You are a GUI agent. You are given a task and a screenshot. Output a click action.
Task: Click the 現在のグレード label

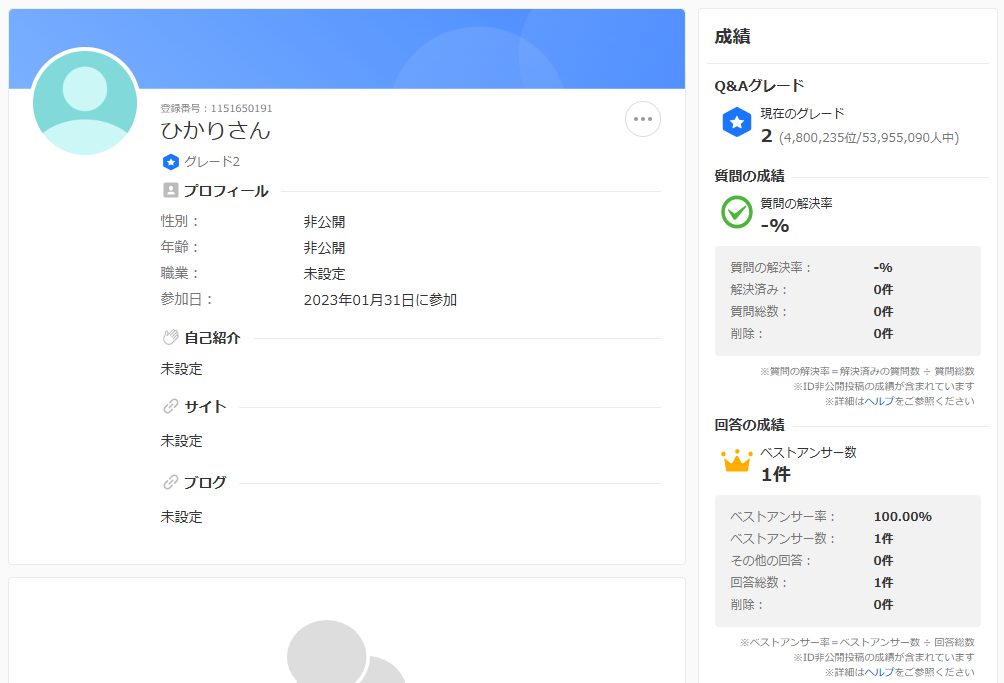point(802,113)
